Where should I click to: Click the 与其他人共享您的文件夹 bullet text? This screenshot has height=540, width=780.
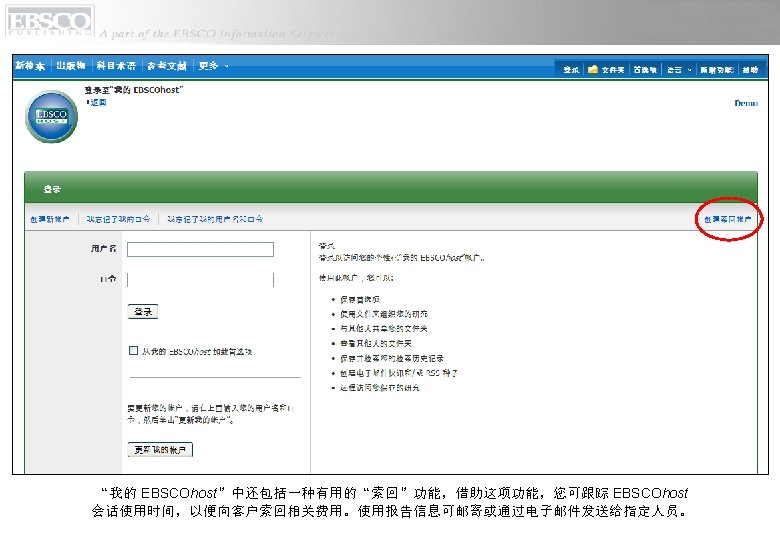[x=384, y=329]
